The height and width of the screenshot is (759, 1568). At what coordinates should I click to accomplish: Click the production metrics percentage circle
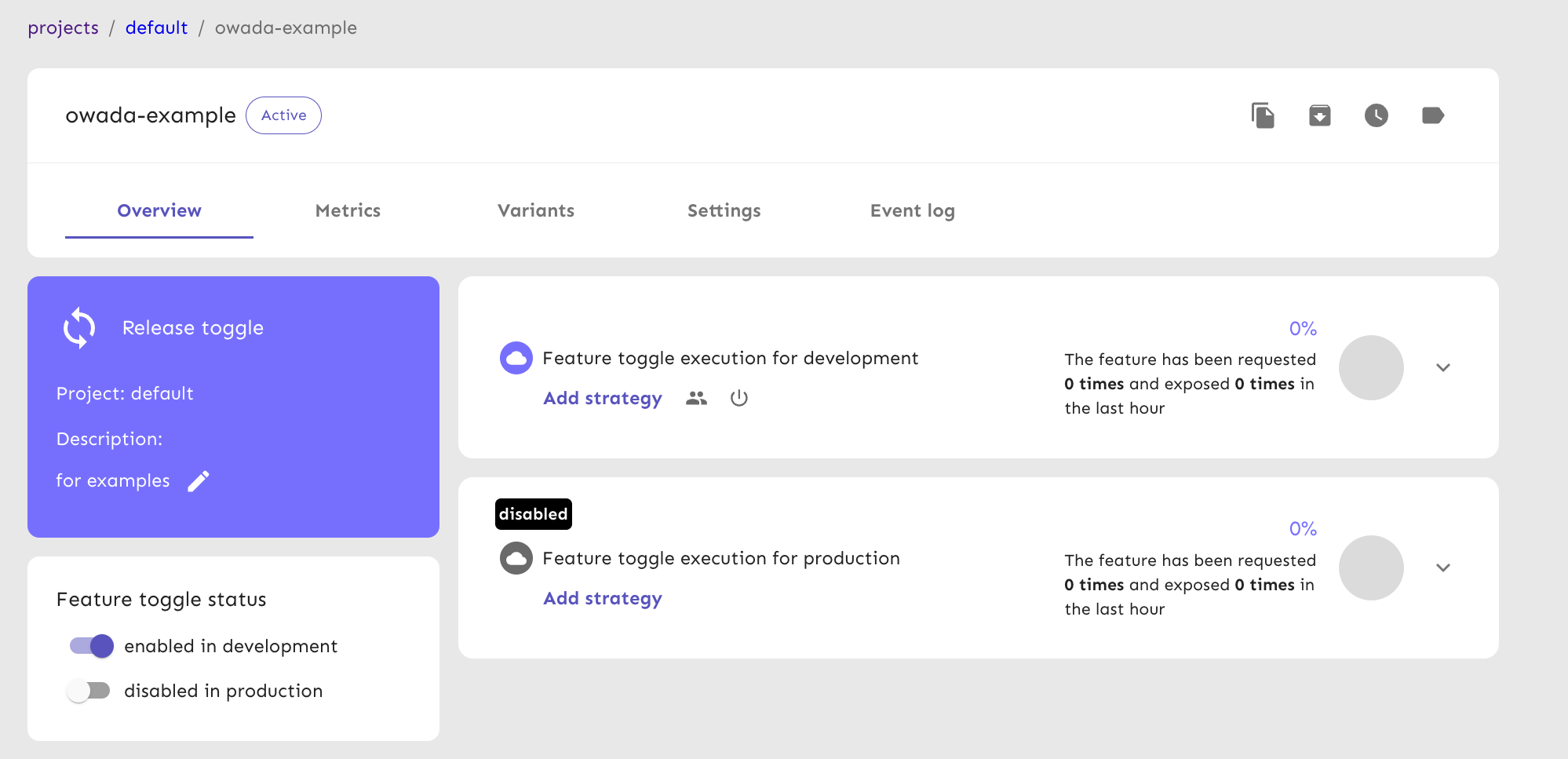pyautogui.click(x=1371, y=567)
